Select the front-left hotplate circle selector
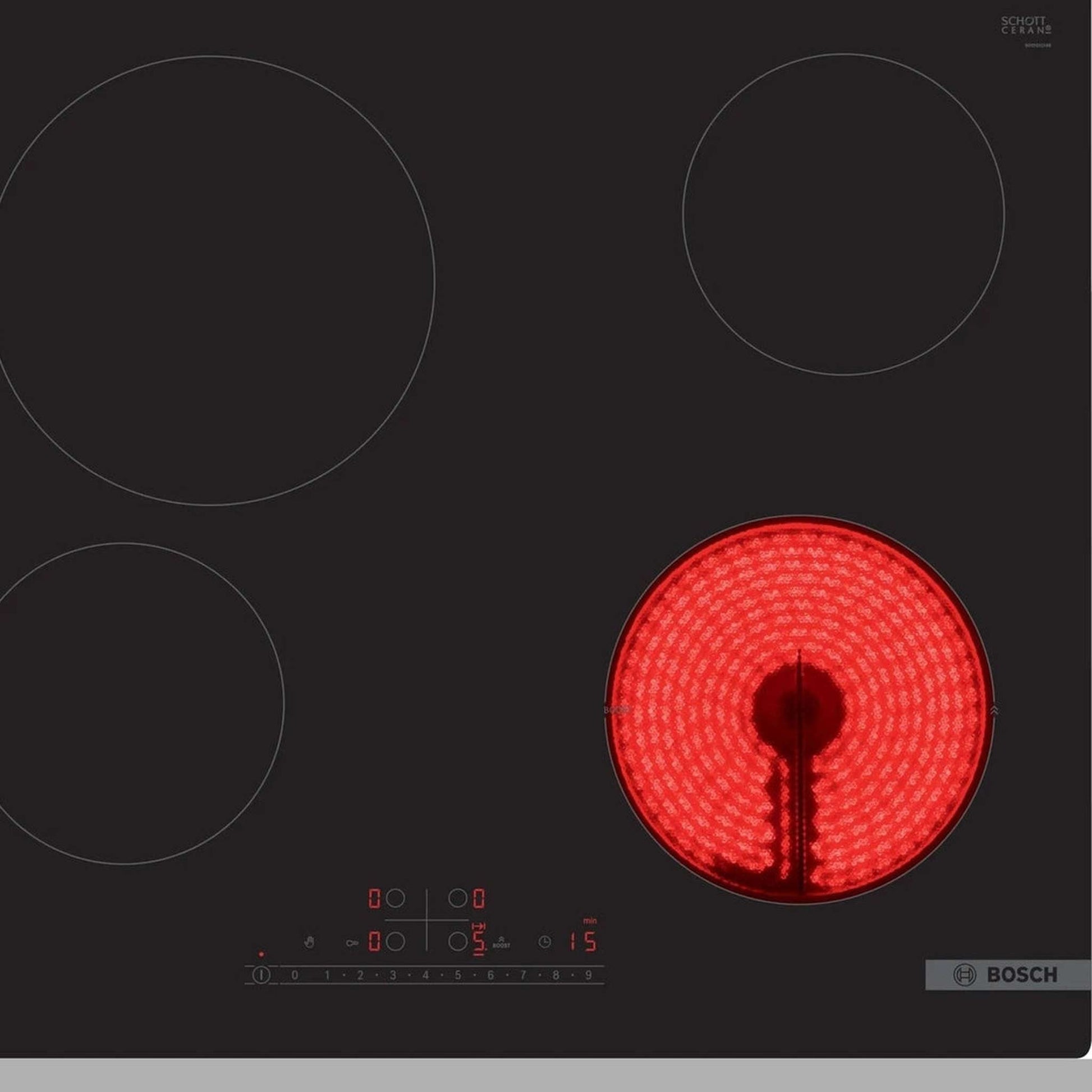The width and height of the screenshot is (1092, 1092). tap(395, 942)
